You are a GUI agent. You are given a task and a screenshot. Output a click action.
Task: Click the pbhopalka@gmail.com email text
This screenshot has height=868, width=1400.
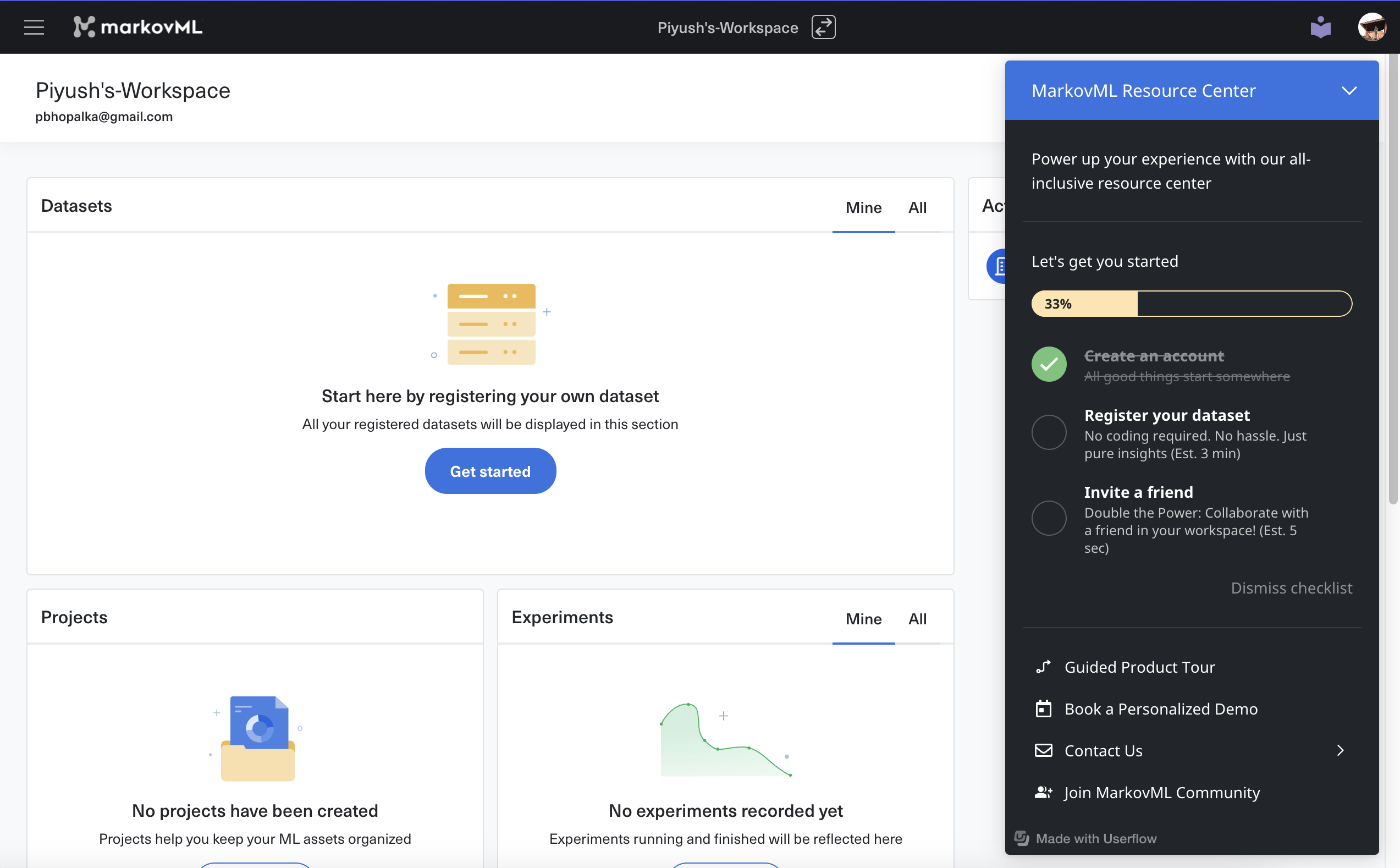click(x=104, y=117)
